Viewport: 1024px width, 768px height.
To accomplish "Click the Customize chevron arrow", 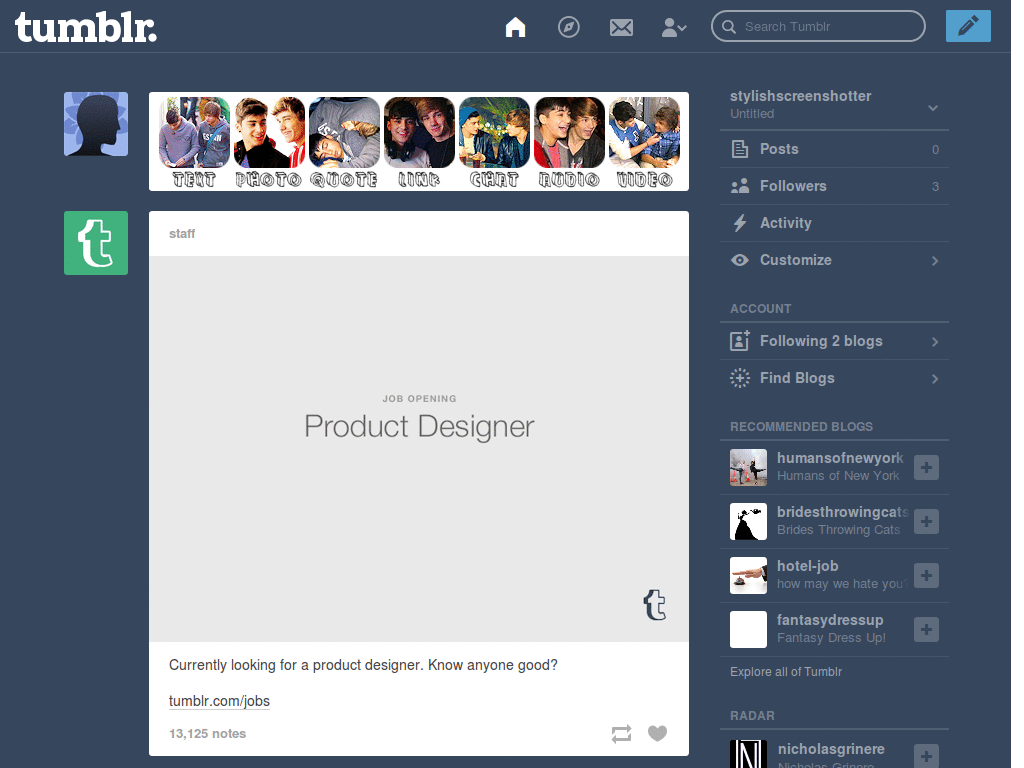I will [x=935, y=261].
